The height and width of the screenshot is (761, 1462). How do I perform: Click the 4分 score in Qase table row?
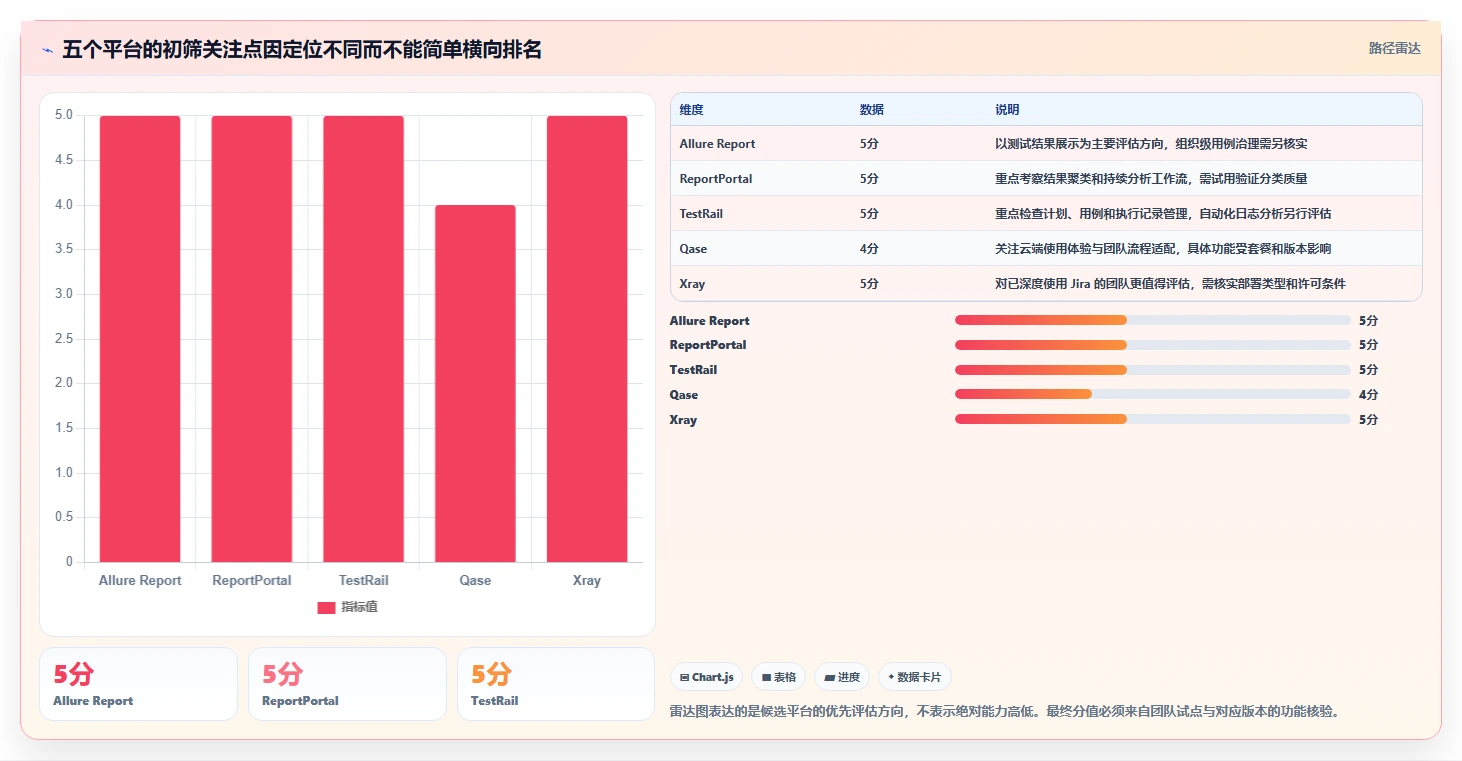(869, 249)
